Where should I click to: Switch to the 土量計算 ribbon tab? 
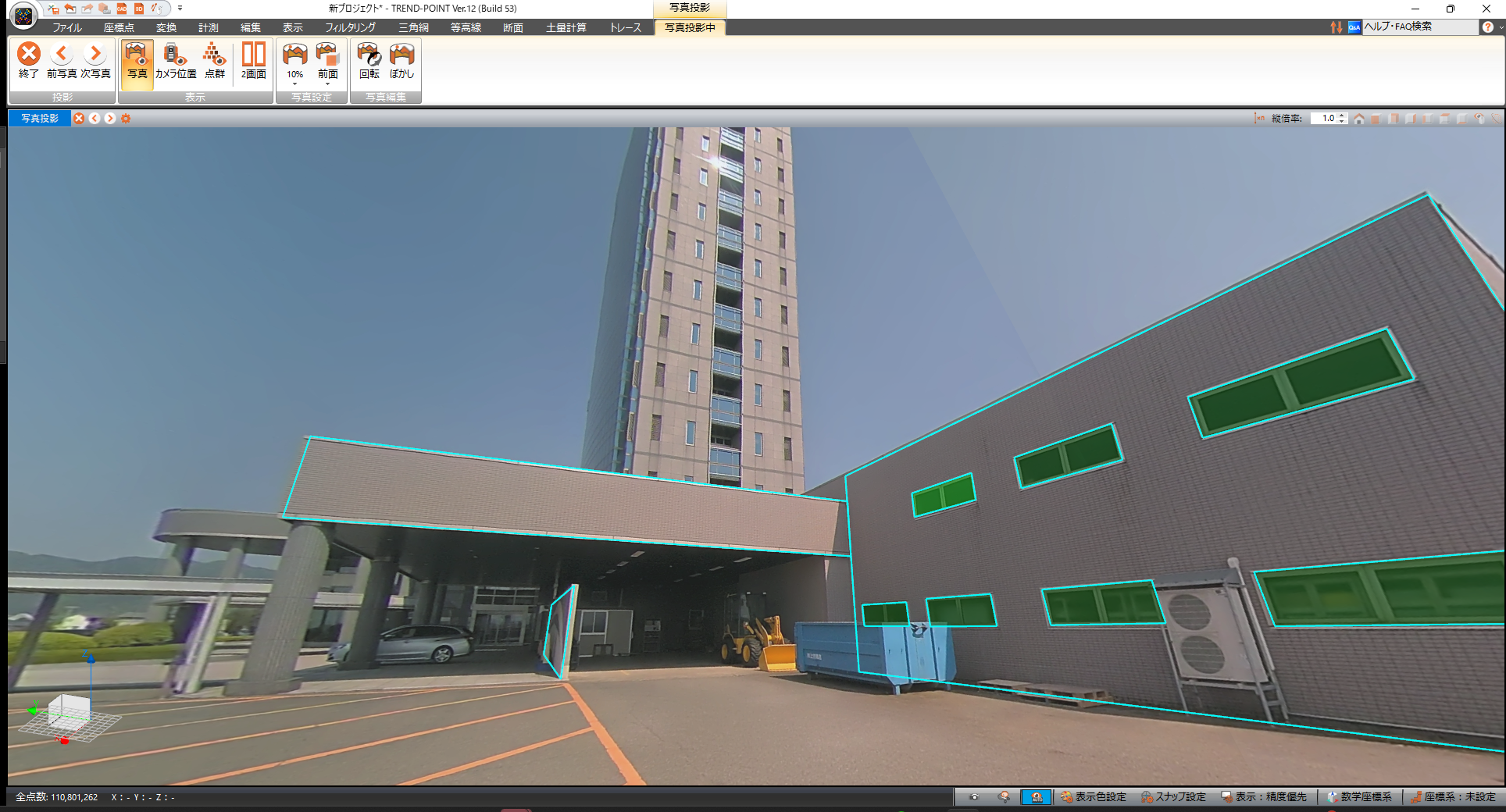coord(566,27)
